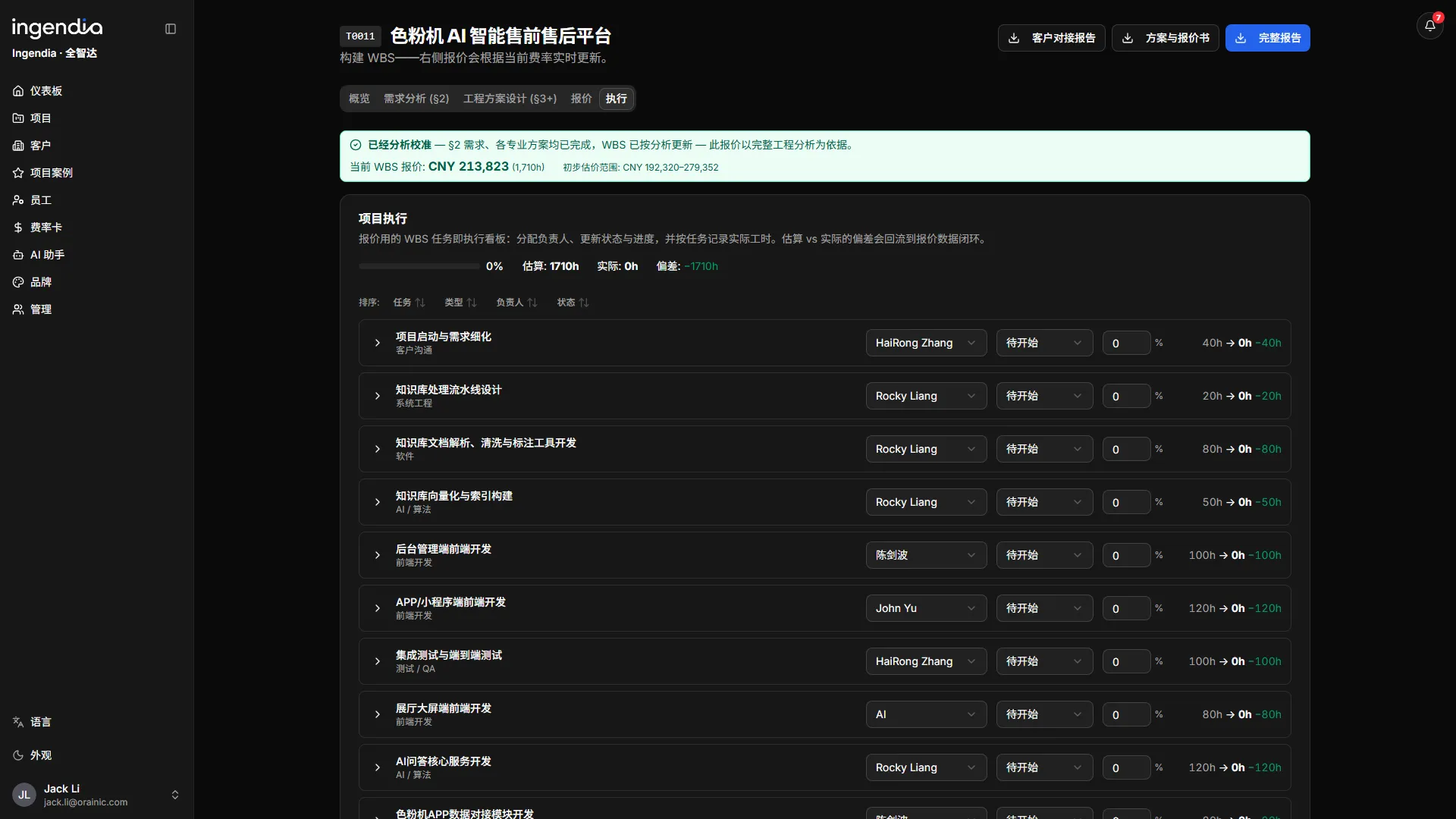Screen dimensions: 1456x819
Task: Open John Yu assignee dropdown
Action: [x=926, y=608]
